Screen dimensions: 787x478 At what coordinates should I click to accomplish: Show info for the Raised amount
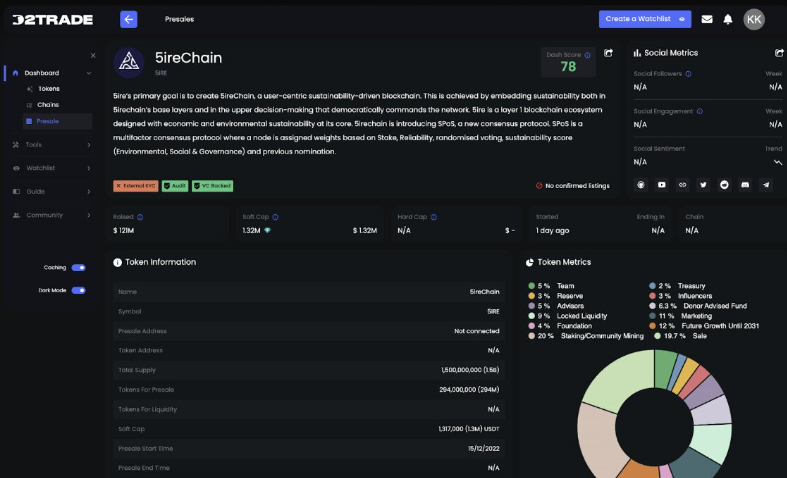tap(140, 217)
